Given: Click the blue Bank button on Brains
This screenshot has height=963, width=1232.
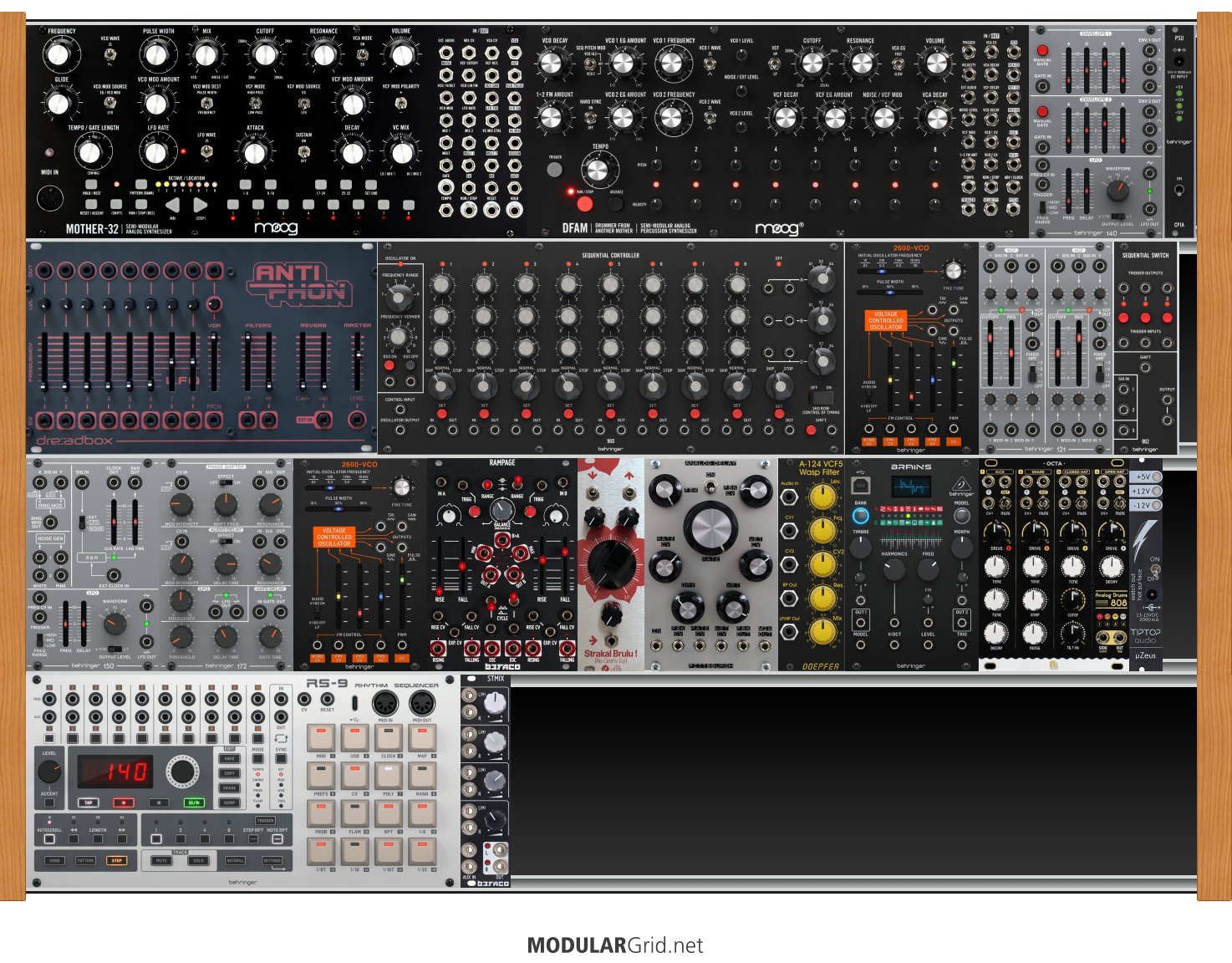Looking at the screenshot, I should tap(860, 516).
